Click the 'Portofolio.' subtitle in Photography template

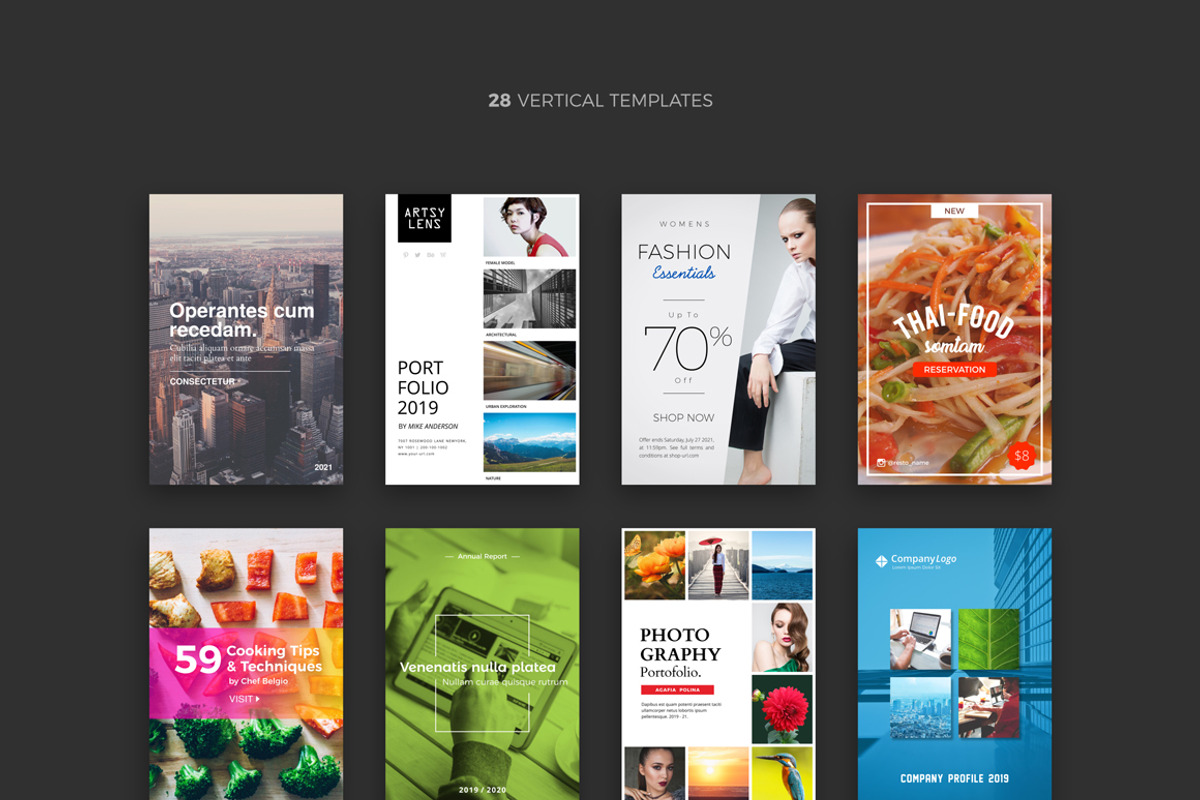click(671, 672)
